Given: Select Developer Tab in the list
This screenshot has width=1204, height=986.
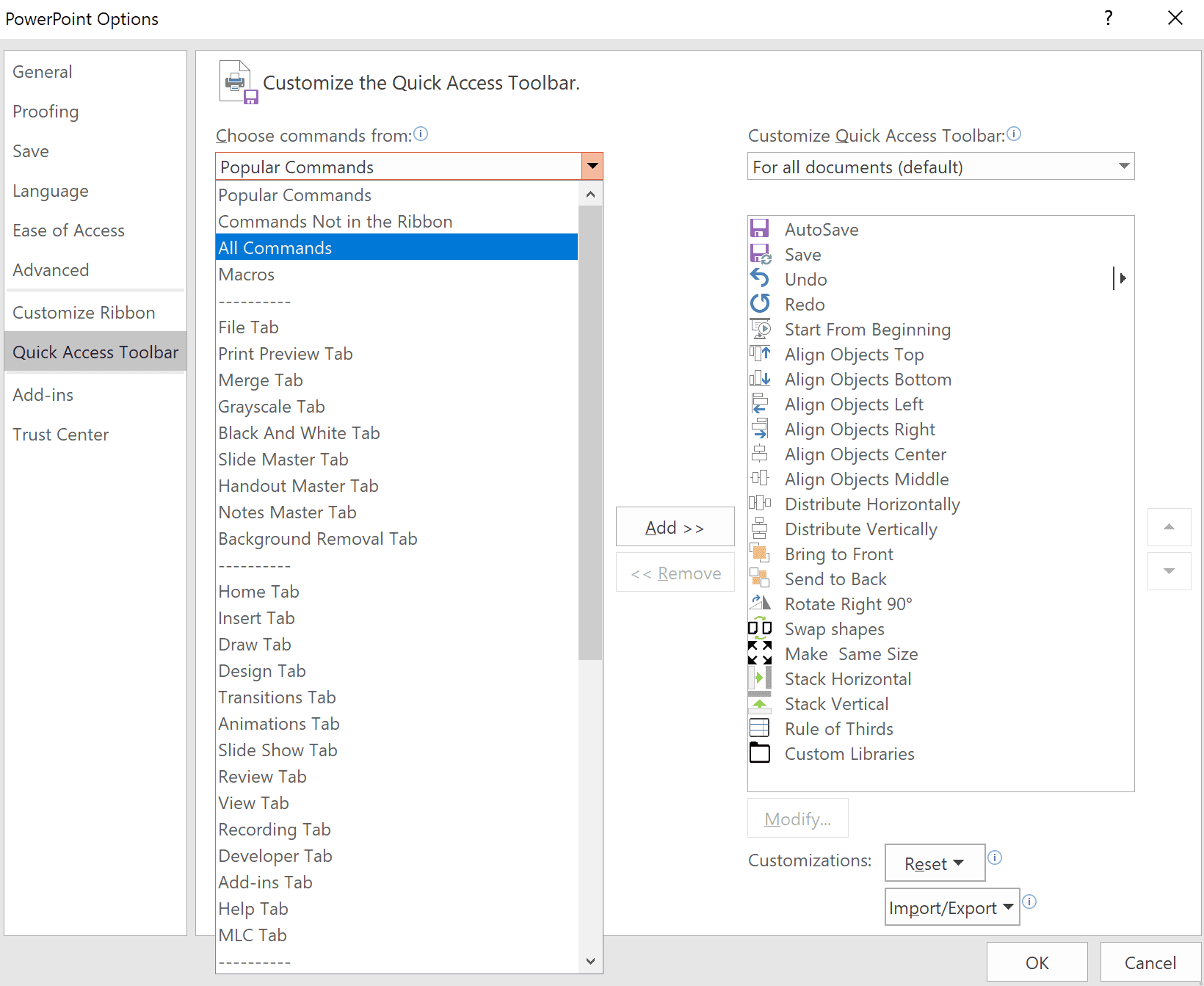Looking at the screenshot, I should tap(396, 856).
